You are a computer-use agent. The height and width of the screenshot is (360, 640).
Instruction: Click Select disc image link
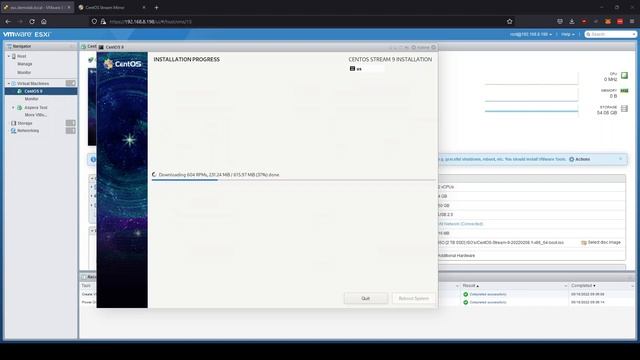click(x=601, y=242)
